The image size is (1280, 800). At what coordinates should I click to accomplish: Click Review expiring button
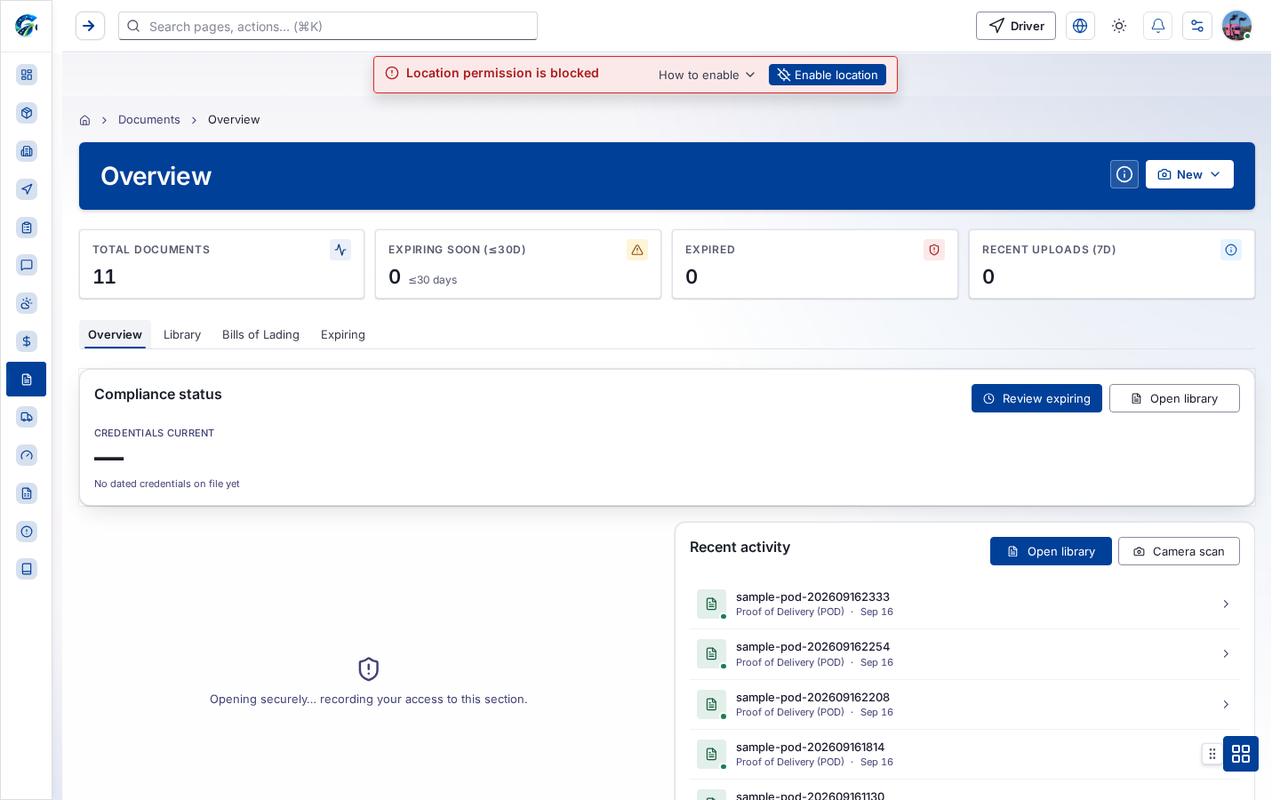[1036, 398]
